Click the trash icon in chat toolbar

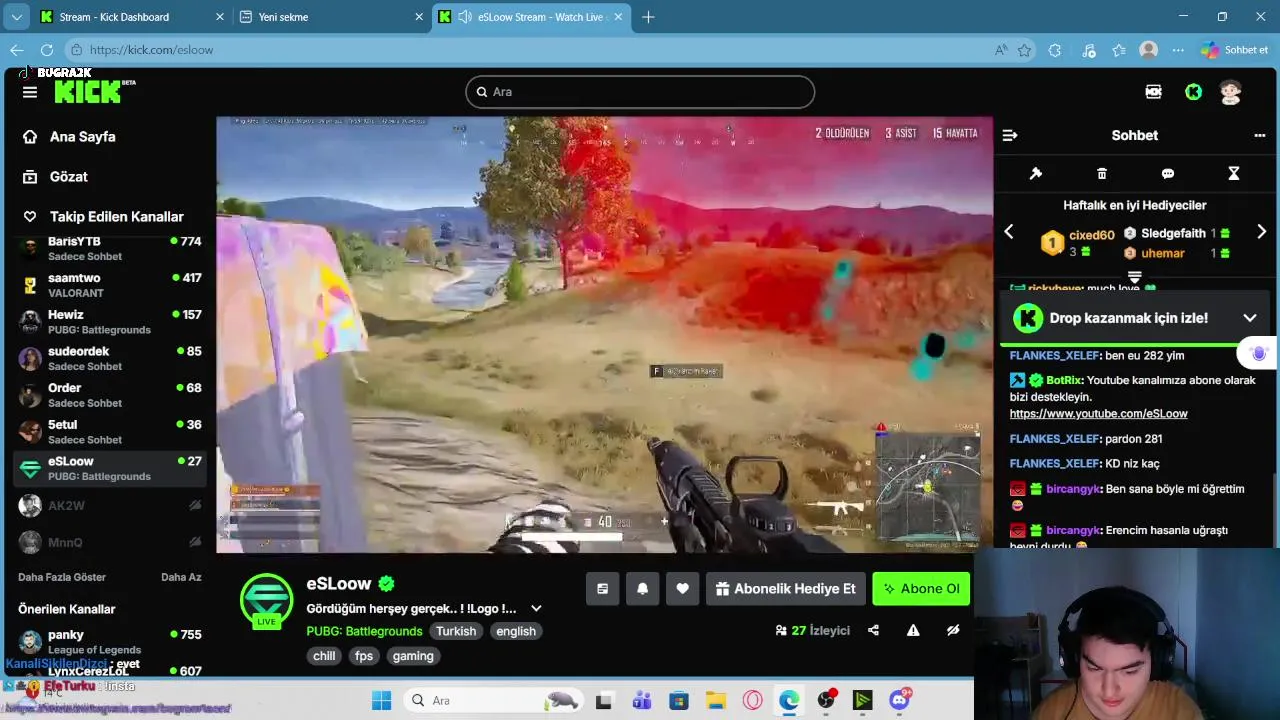(1102, 174)
